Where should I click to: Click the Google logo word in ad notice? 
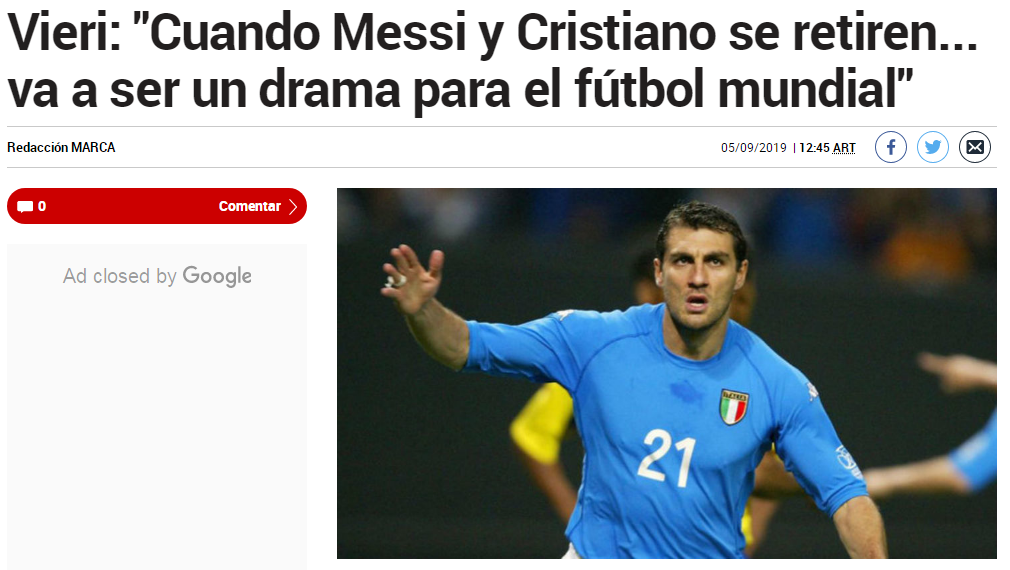tap(217, 276)
